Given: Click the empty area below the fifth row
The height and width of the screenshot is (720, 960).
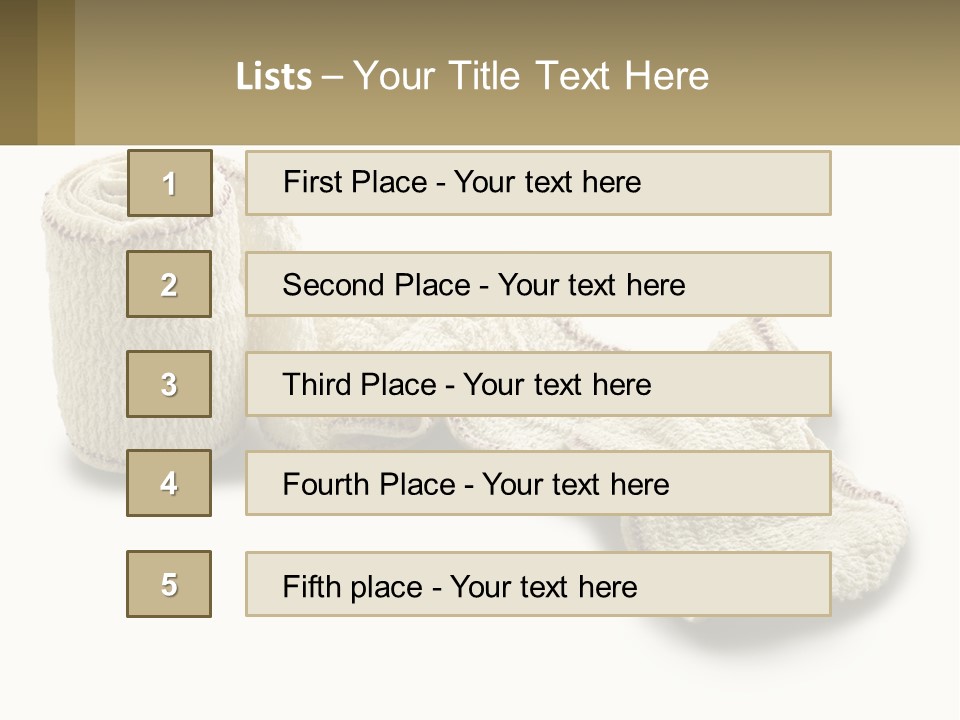Looking at the screenshot, I should (x=480, y=670).
